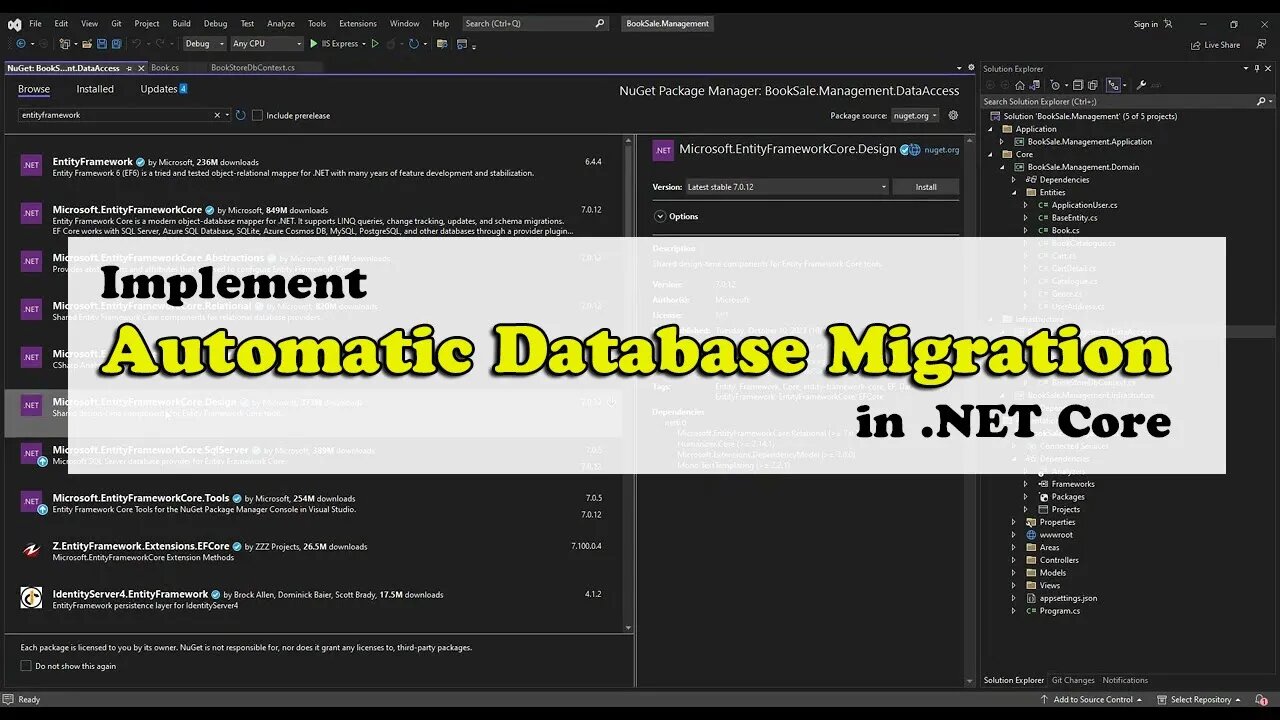Click Collapse All icon in Solution Explorer
The image size is (1280, 720).
pyautogui.click(x=1080, y=85)
